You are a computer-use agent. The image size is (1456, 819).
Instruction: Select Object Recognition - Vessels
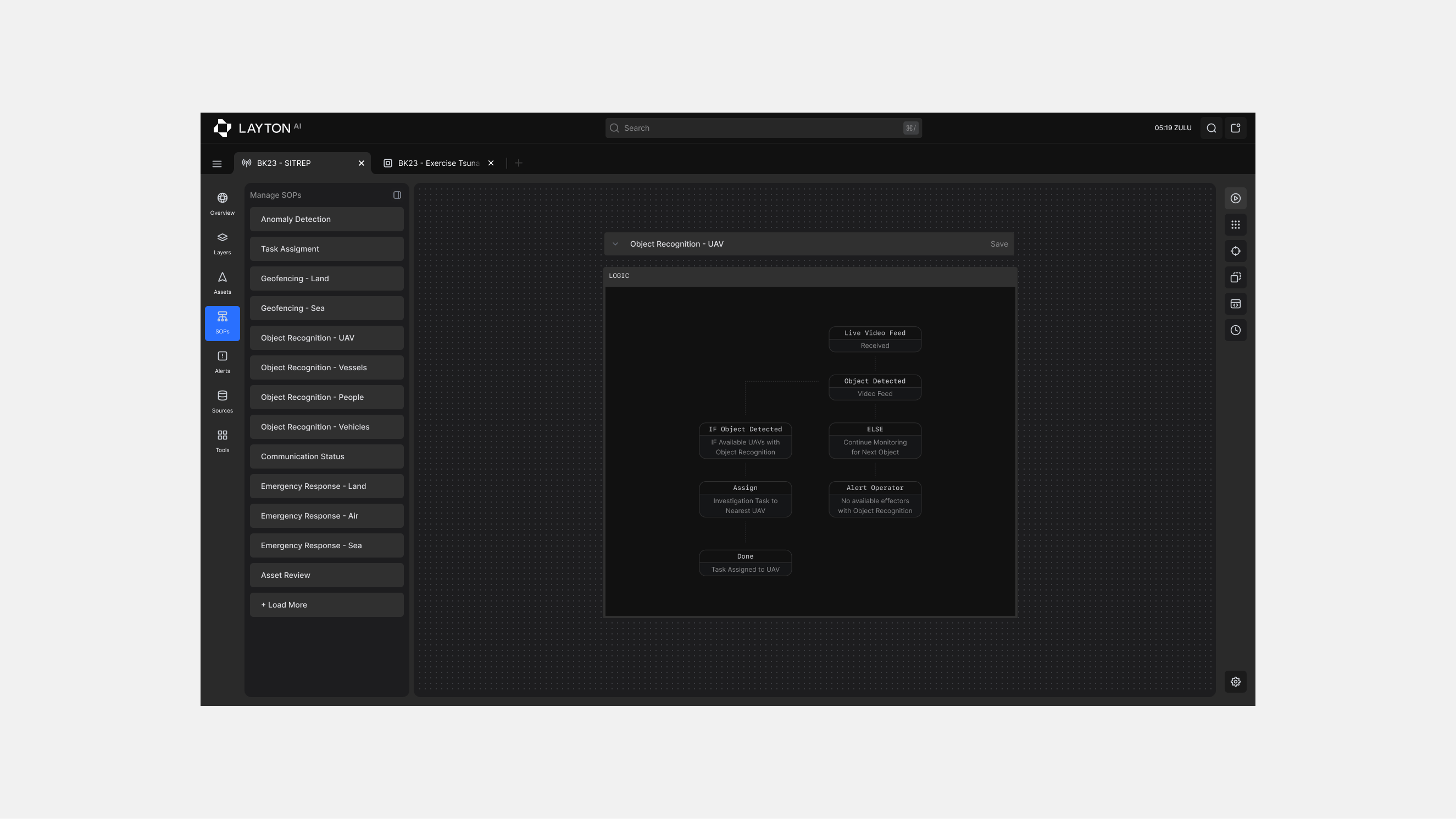[327, 367]
